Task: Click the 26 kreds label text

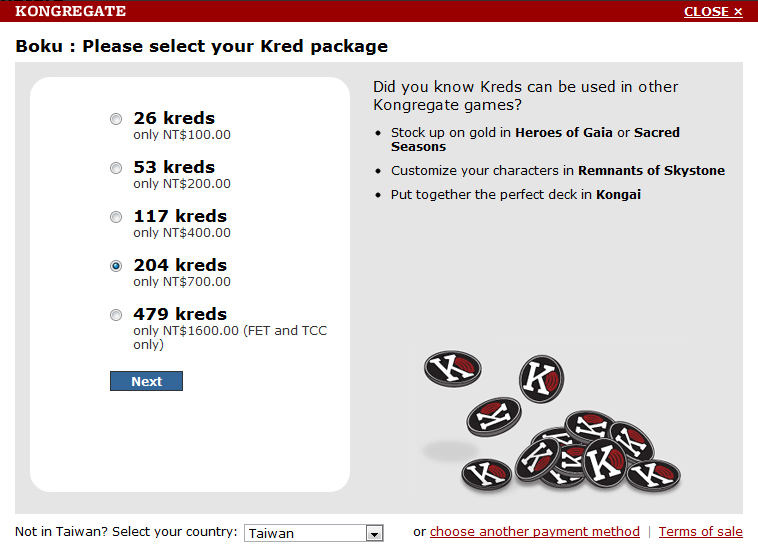Action: coord(174,118)
